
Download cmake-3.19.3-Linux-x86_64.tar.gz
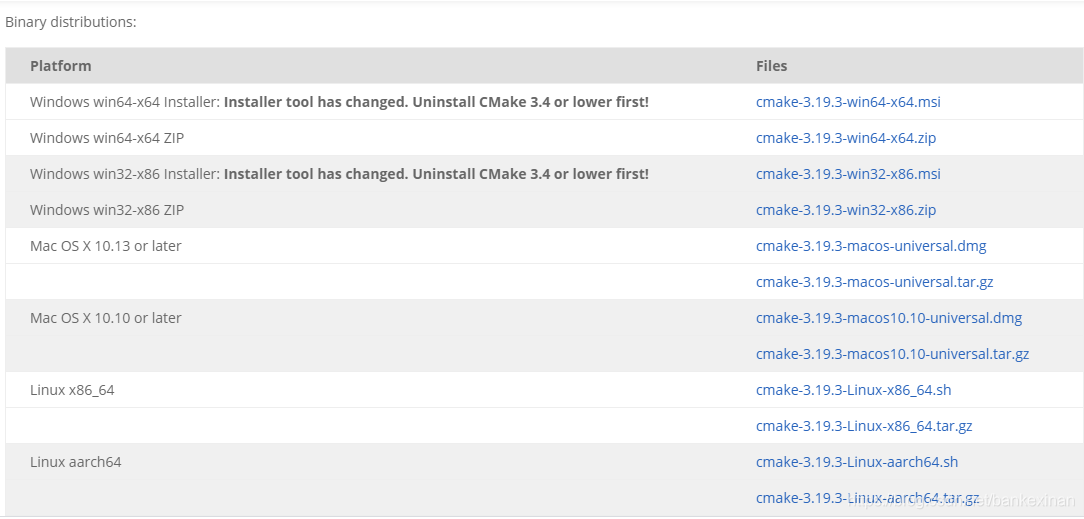pos(864,426)
